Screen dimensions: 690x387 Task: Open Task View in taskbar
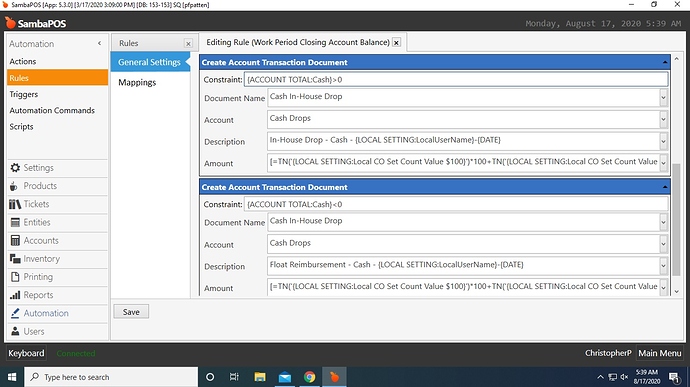pos(234,377)
